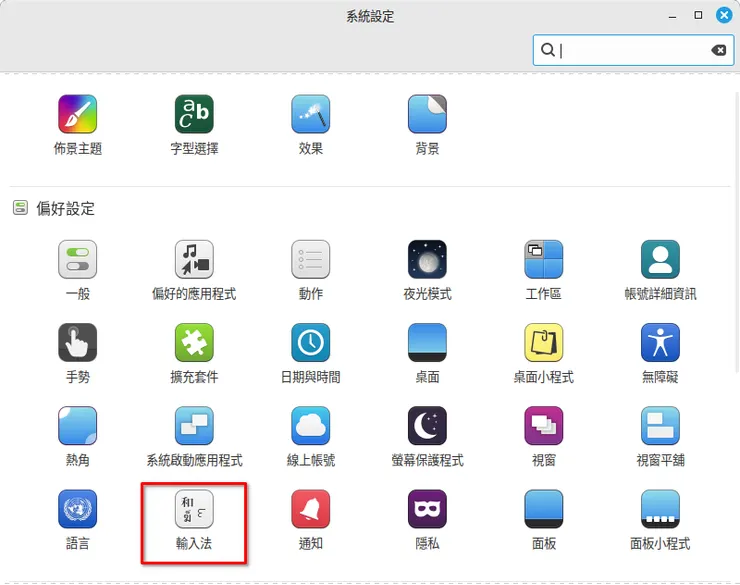Open the 線上帳號 online accounts settings
Screen dimensions: 740x585
point(311,436)
